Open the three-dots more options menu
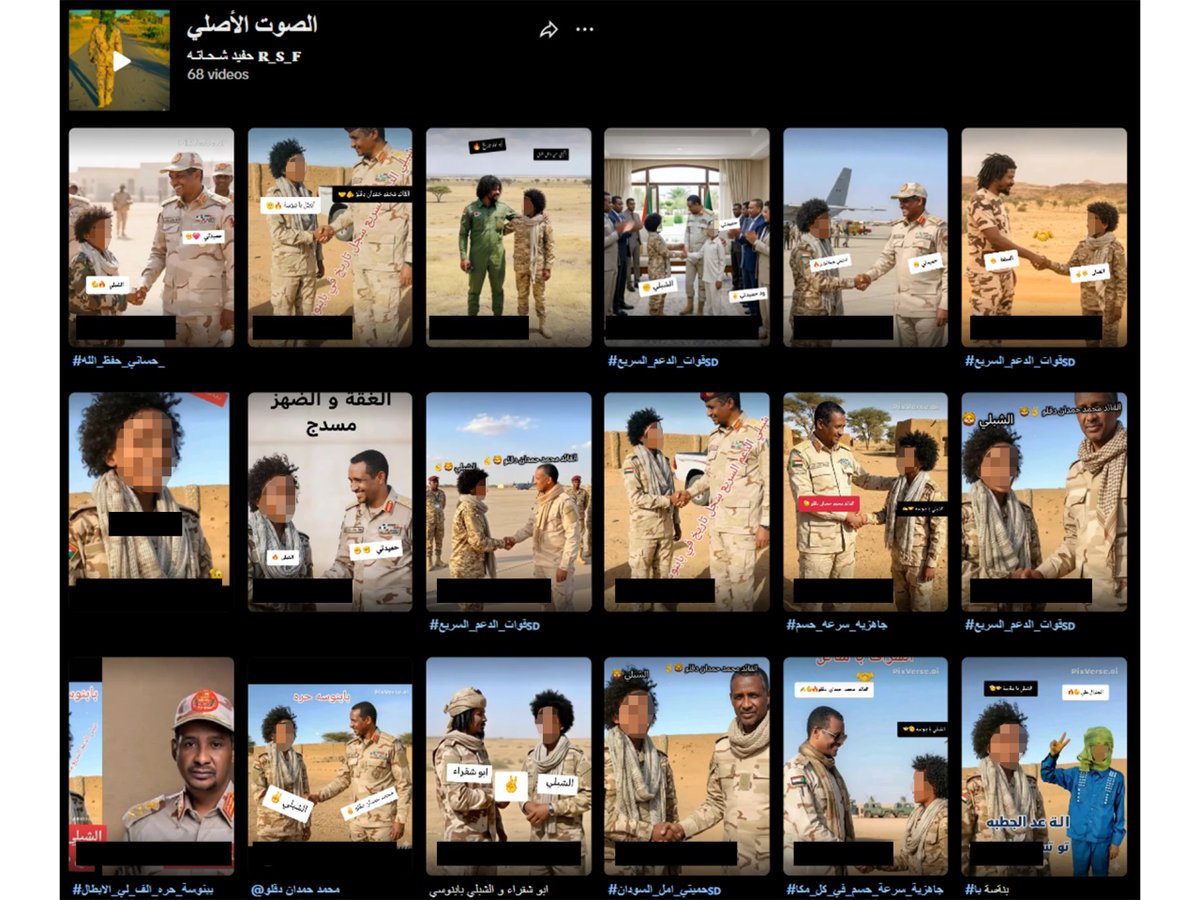The width and height of the screenshot is (1200, 900). (585, 30)
